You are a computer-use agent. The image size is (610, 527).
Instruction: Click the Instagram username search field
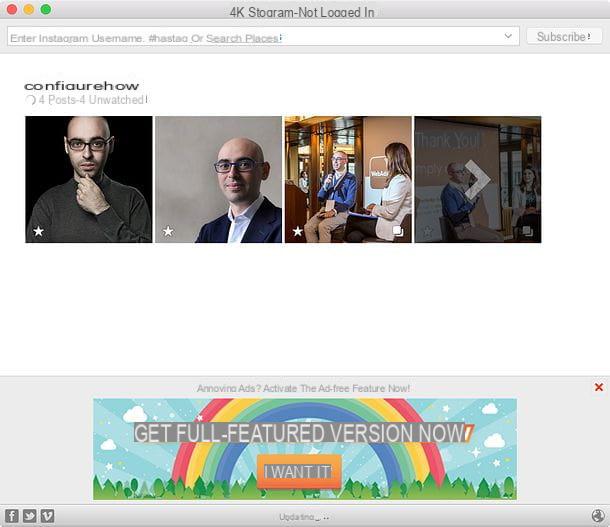click(x=263, y=36)
